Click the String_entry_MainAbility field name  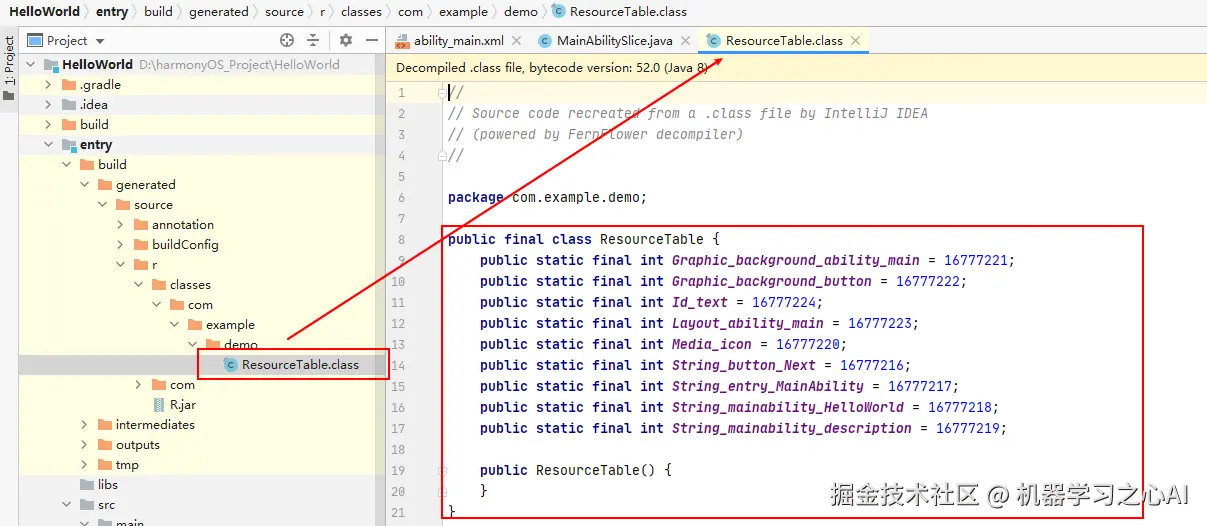click(768, 386)
